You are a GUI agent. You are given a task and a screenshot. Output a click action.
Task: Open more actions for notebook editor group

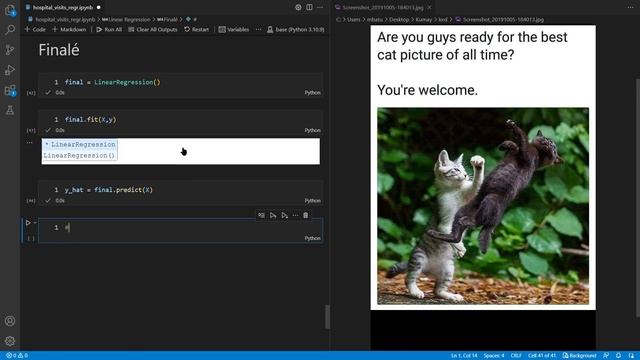(x=320, y=7)
